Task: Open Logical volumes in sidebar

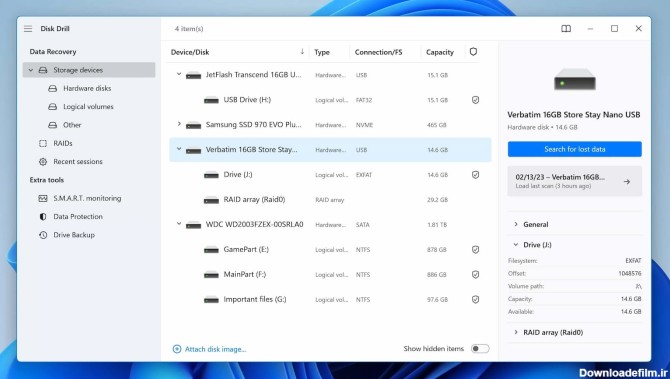Action: tap(88, 107)
